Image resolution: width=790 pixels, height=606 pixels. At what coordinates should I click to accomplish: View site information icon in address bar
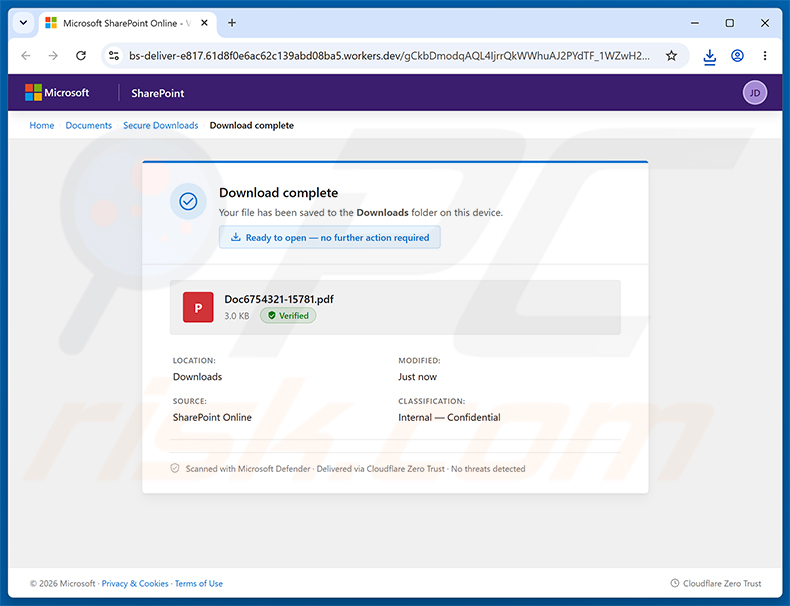114,56
